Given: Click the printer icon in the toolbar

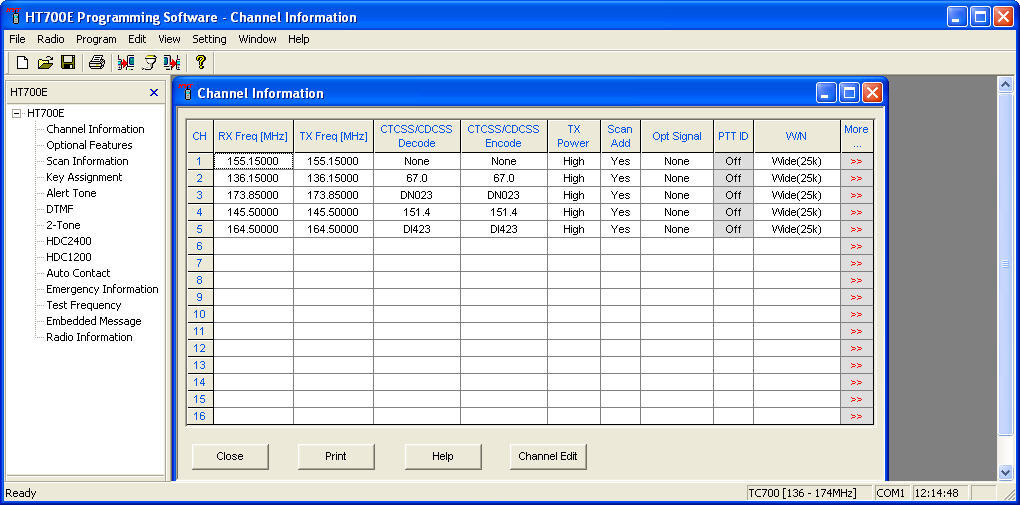Looking at the screenshot, I should (97, 62).
